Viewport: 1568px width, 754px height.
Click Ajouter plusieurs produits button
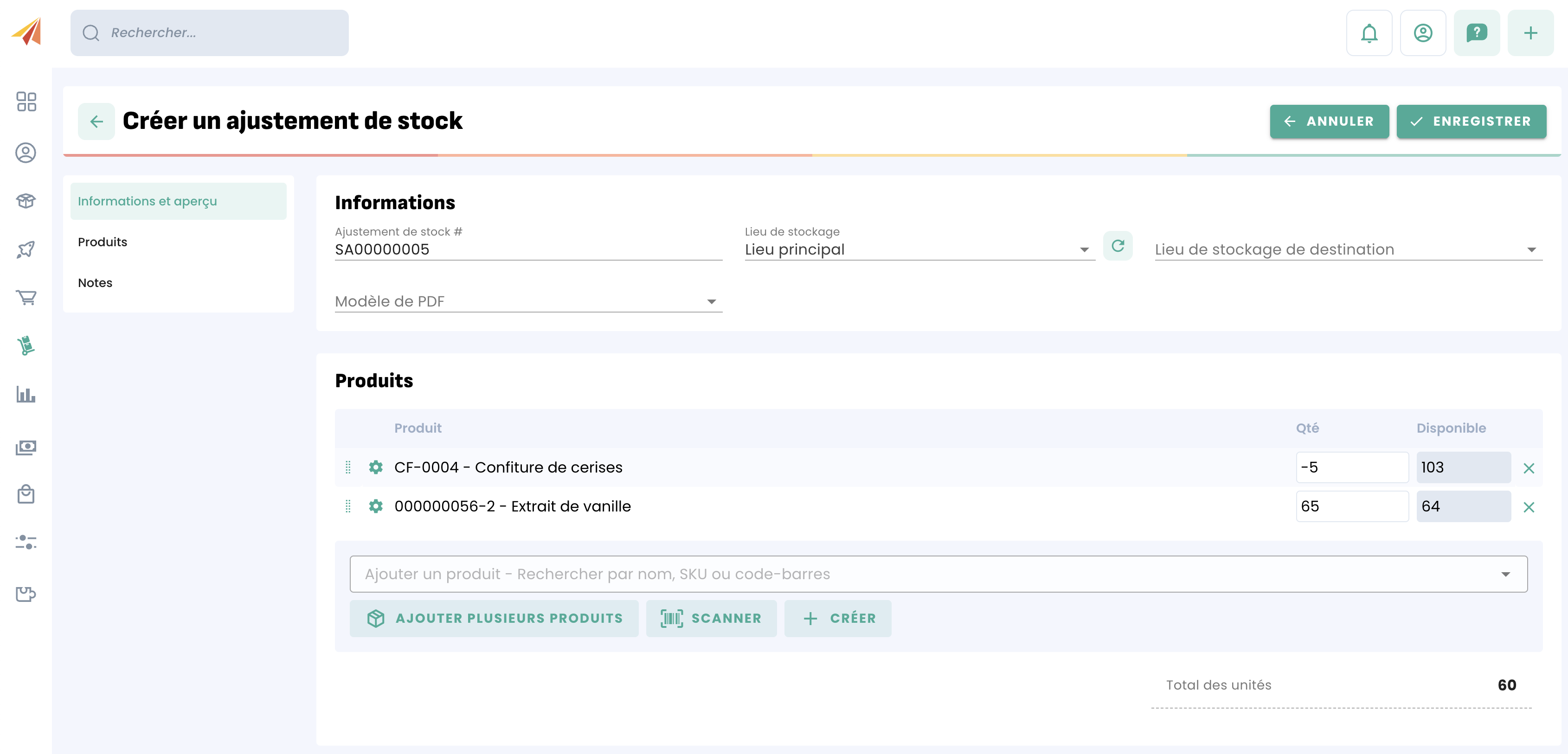pos(494,618)
